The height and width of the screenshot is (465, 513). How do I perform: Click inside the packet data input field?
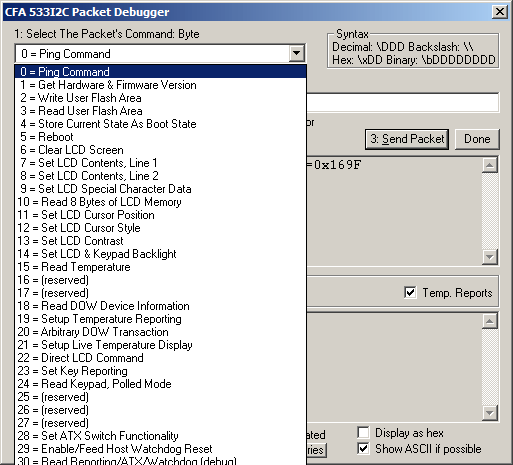[x=402, y=102]
